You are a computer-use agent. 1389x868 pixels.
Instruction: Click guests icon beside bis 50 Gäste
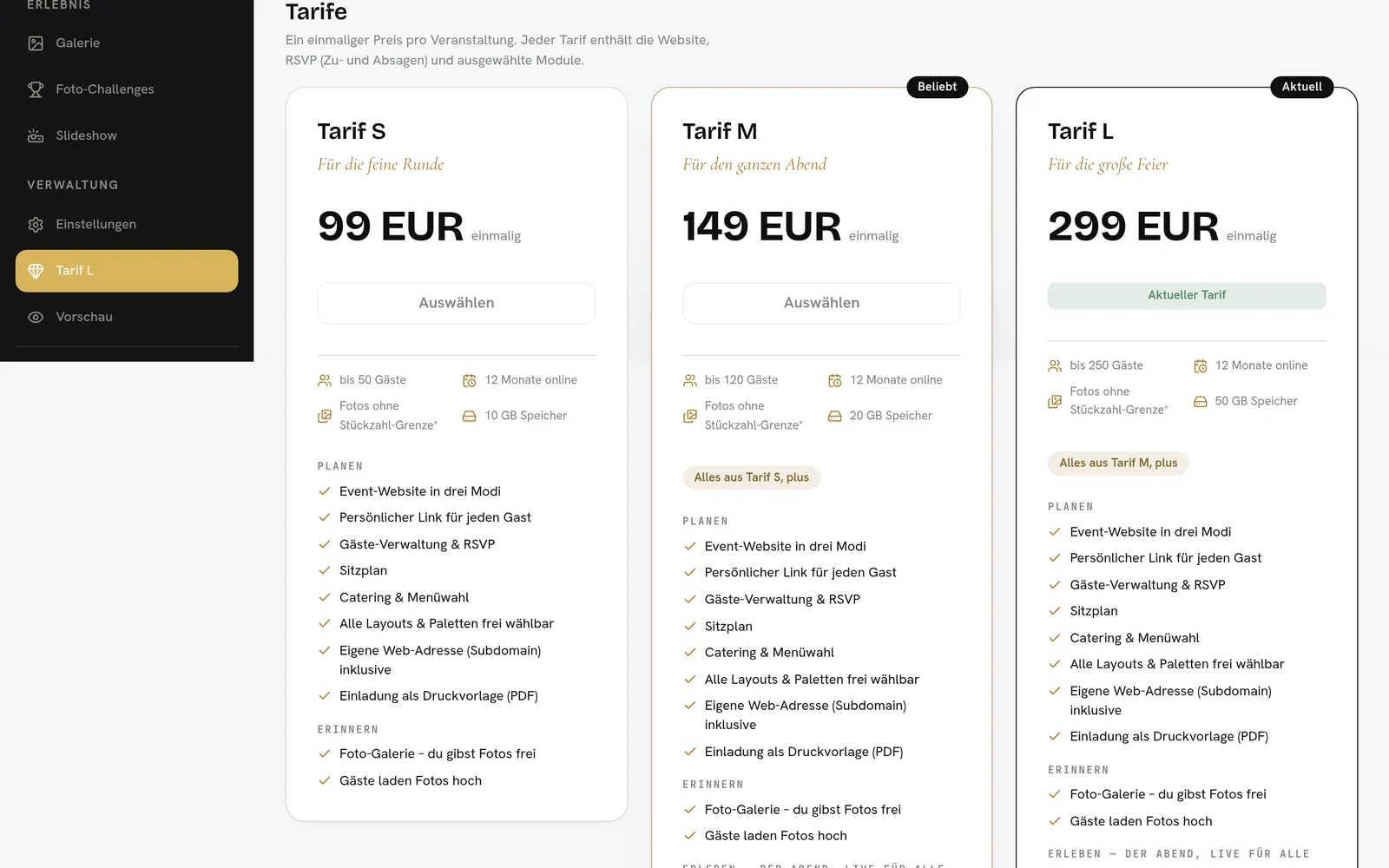click(325, 380)
